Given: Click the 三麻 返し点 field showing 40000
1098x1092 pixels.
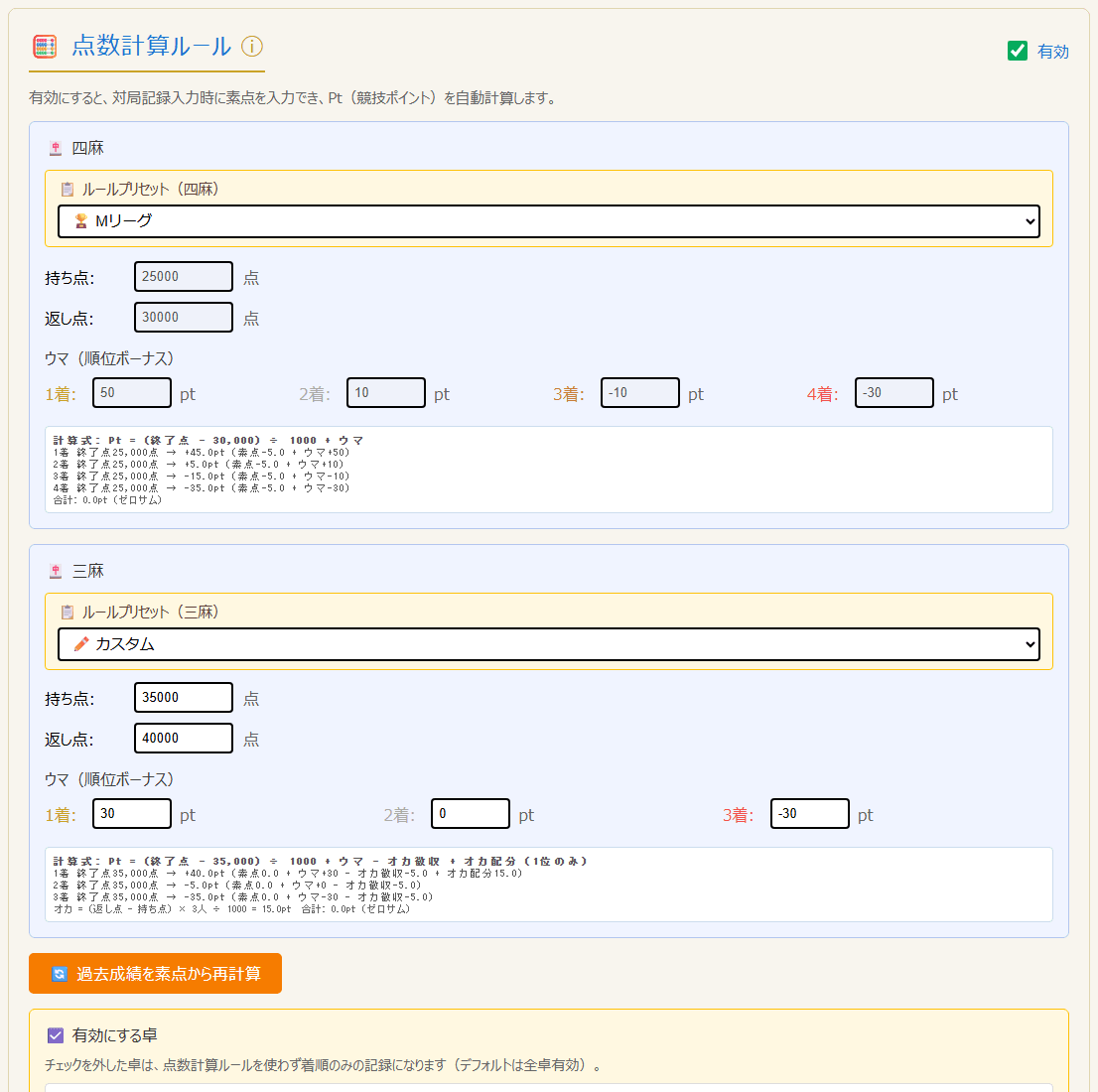Looking at the screenshot, I should 184,739.
